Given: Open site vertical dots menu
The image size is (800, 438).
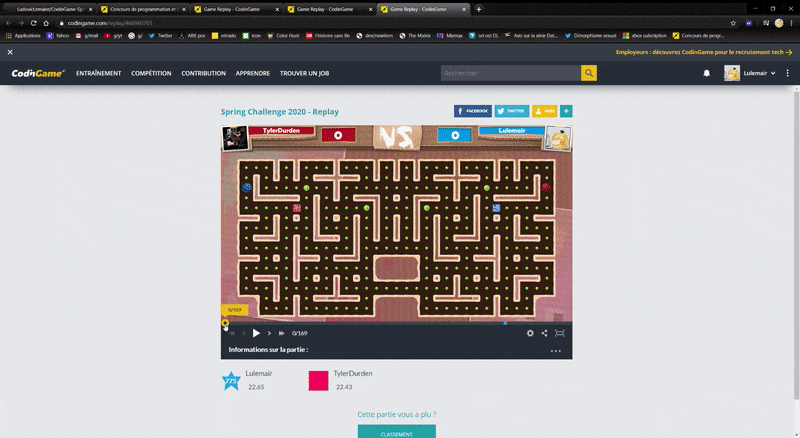Looking at the screenshot, I should click(x=788, y=73).
